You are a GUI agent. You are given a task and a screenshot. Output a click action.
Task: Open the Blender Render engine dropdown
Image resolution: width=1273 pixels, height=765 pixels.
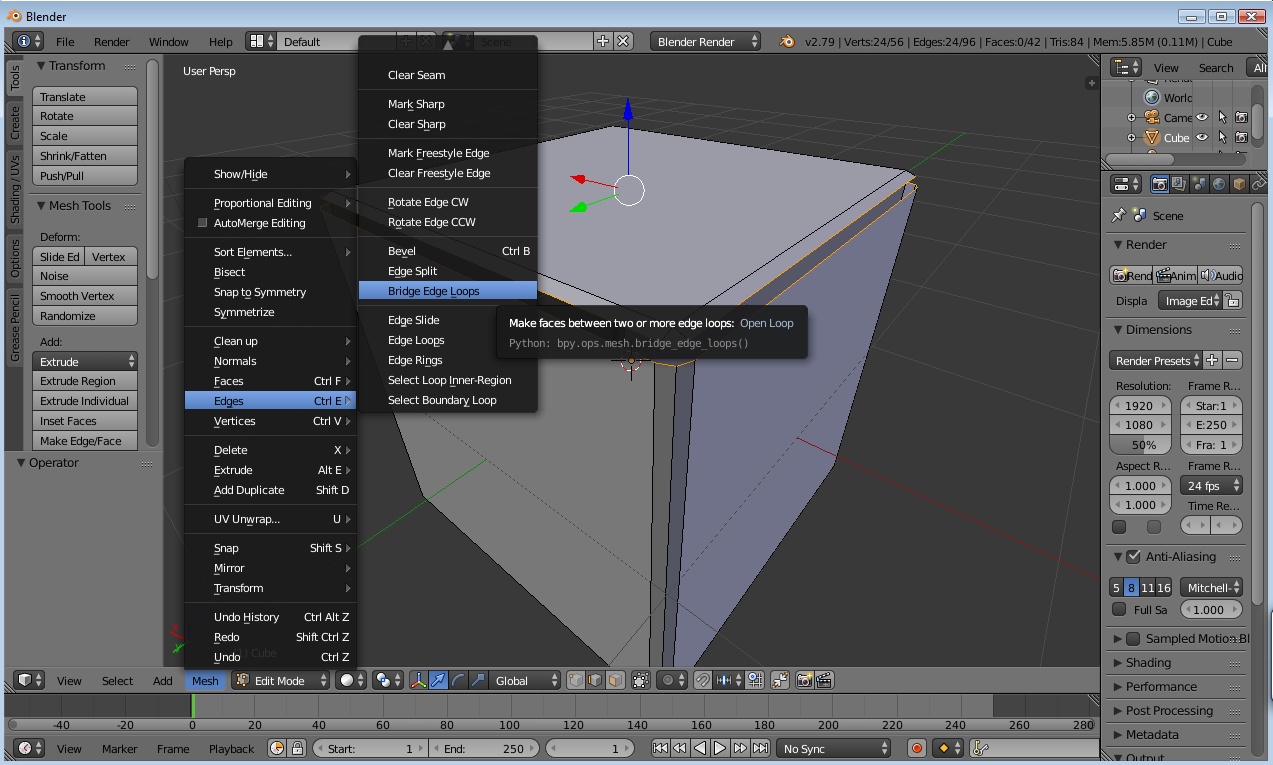click(x=706, y=41)
